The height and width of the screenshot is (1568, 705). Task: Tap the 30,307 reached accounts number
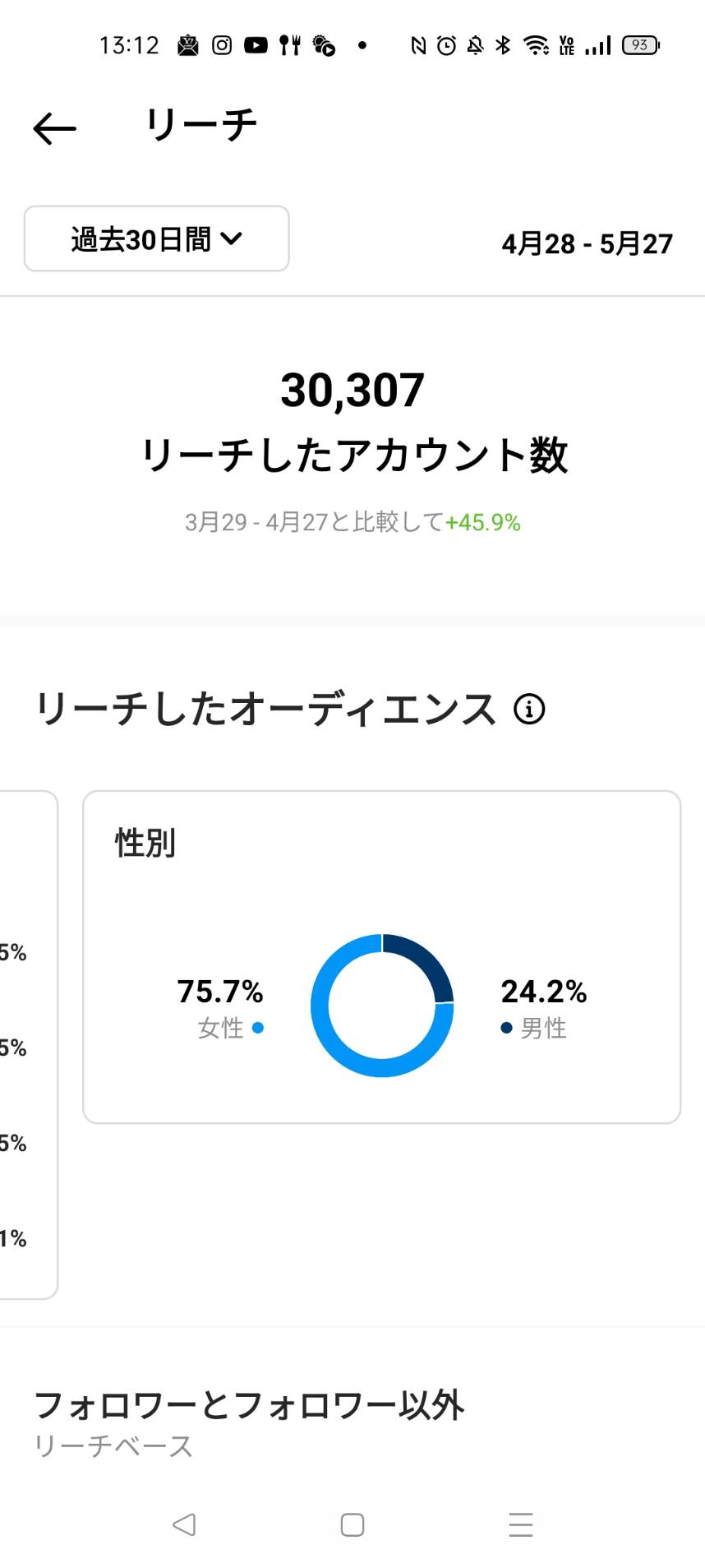coord(352,390)
